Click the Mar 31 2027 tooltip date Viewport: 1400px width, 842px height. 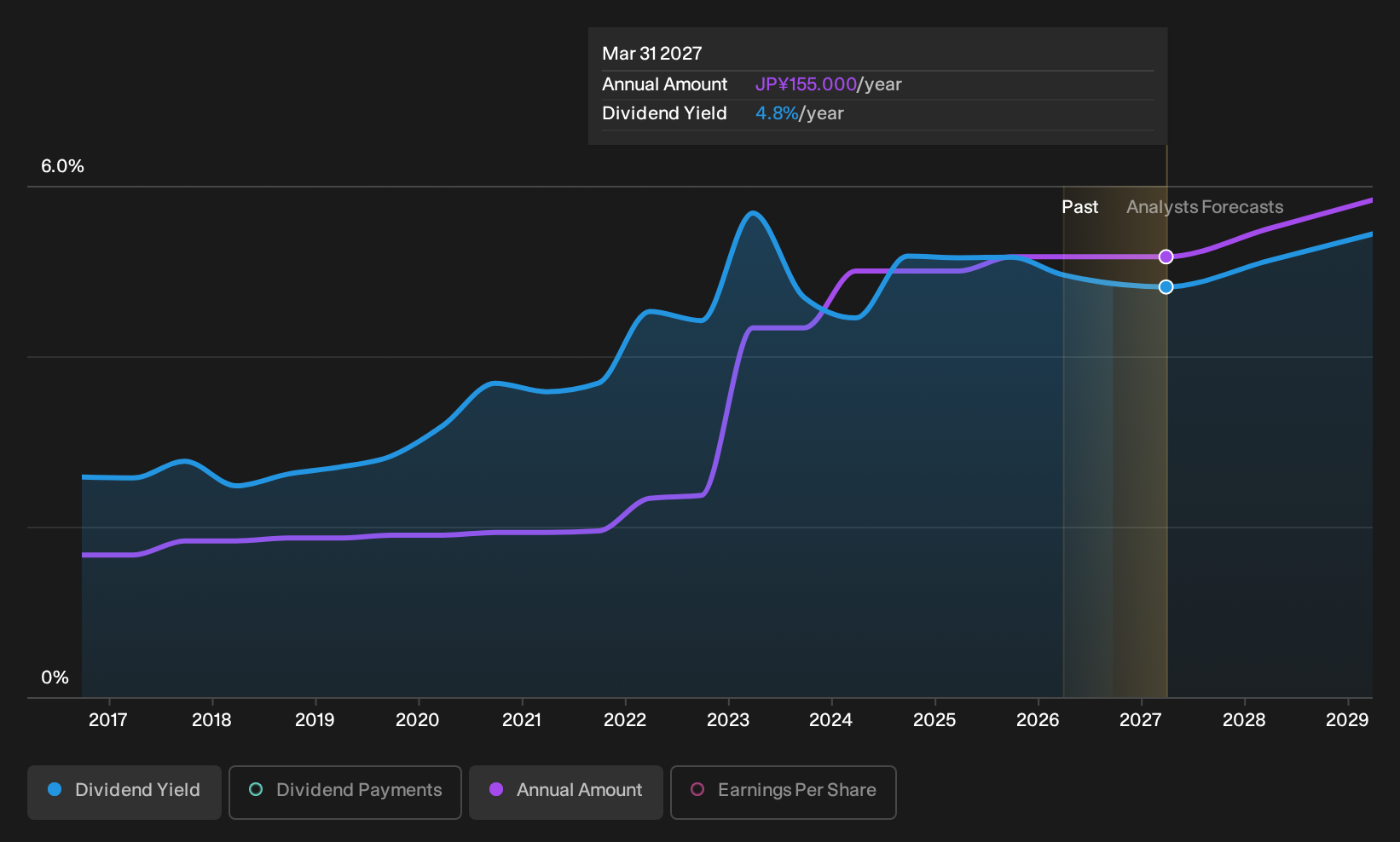[x=652, y=54]
